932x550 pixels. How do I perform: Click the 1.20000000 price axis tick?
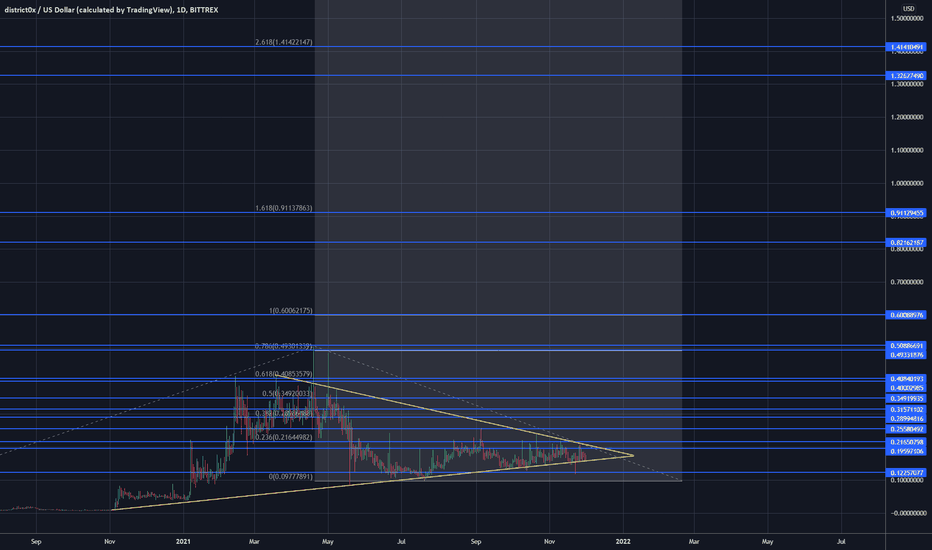(x=906, y=117)
